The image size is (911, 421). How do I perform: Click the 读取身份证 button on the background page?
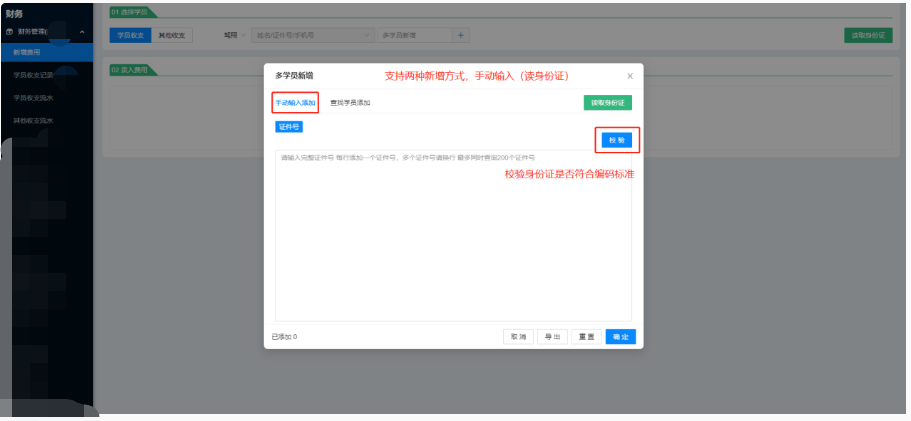(868, 35)
